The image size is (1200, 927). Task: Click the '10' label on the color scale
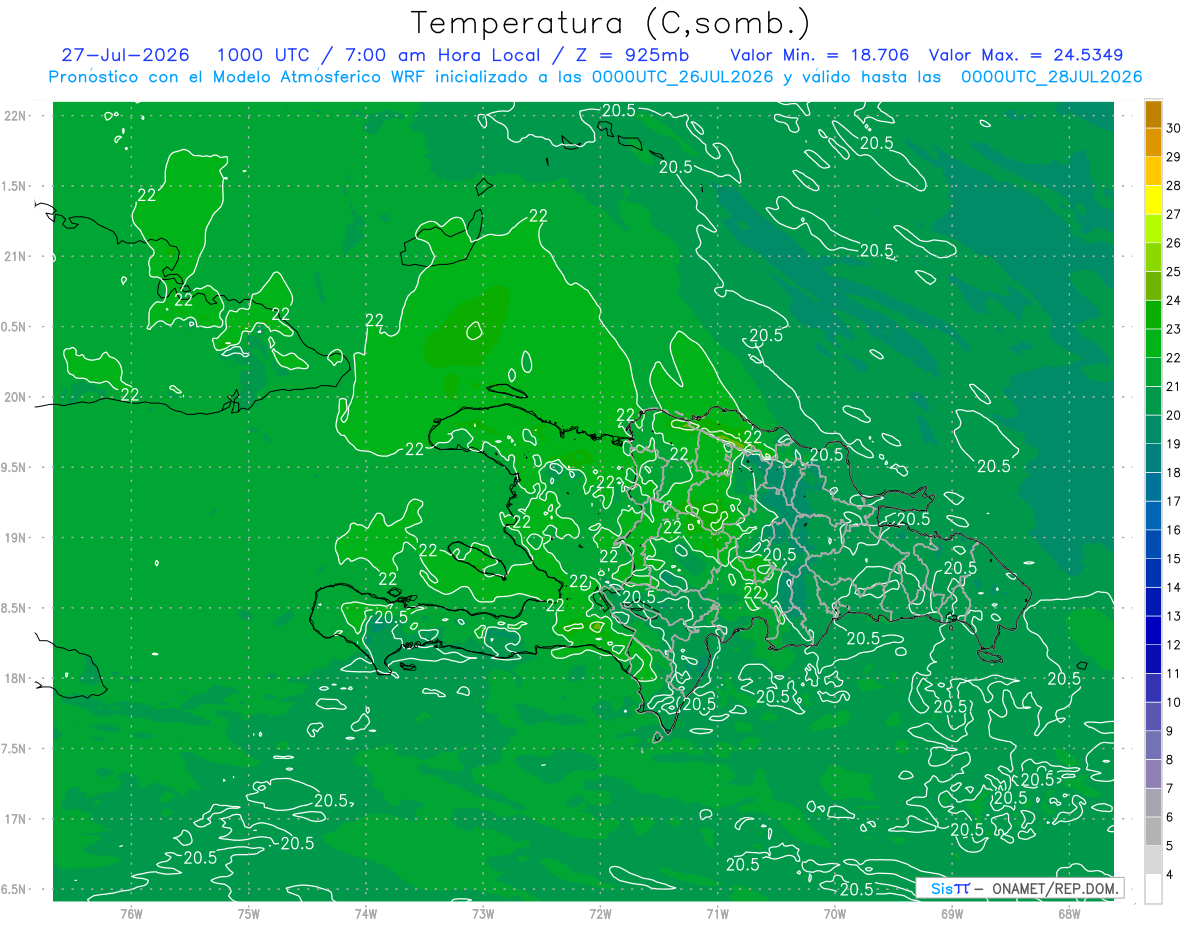click(x=1174, y=702)
